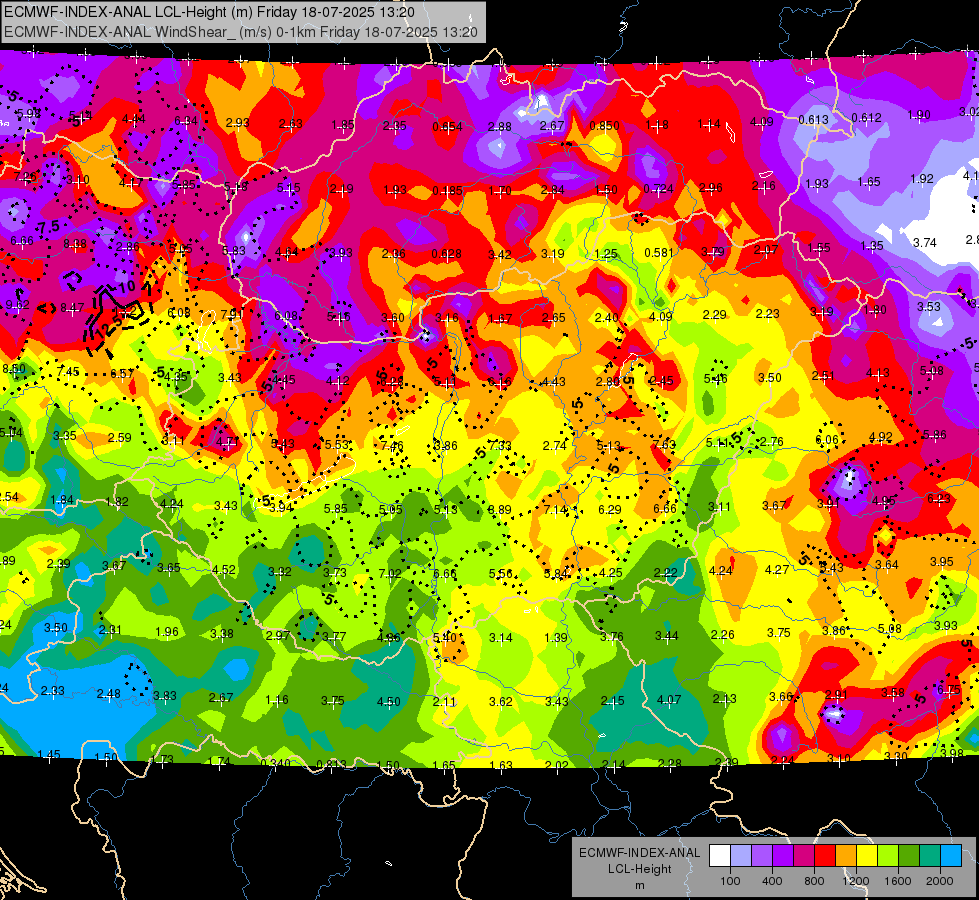979x900 pixels.
Task: Click the wind shear value '8.89'
Action: coord(499,510)
